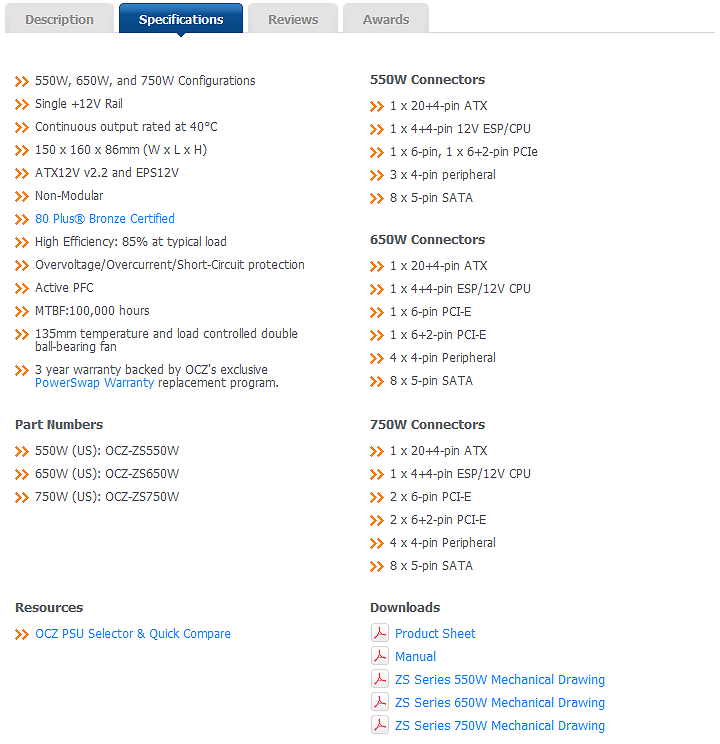Image resolution: width=720 pixels, height=744 pixels.
Task: Click 'Continuous output rated at 40°C' text
Action: tap(126, 127)
